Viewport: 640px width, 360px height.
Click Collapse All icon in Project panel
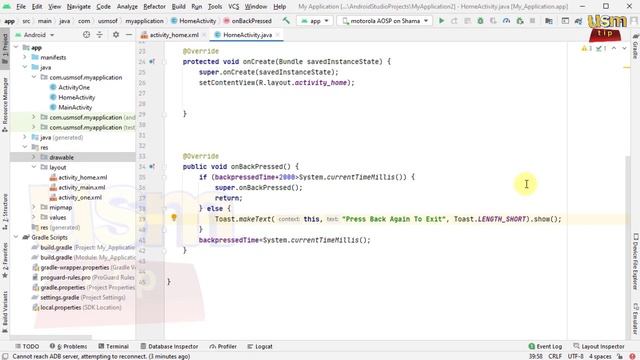(x=100, y=35)
